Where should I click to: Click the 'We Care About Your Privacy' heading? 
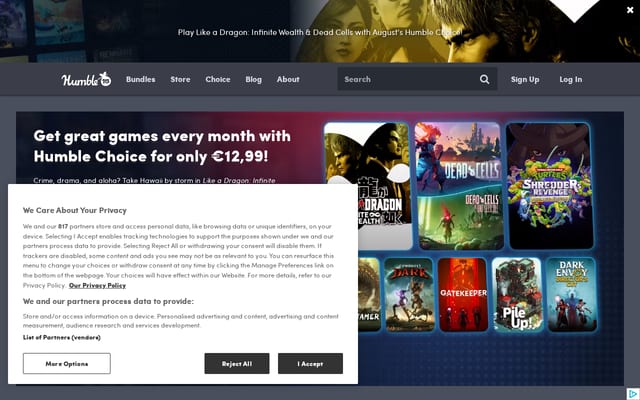click(x=75, y=210)
